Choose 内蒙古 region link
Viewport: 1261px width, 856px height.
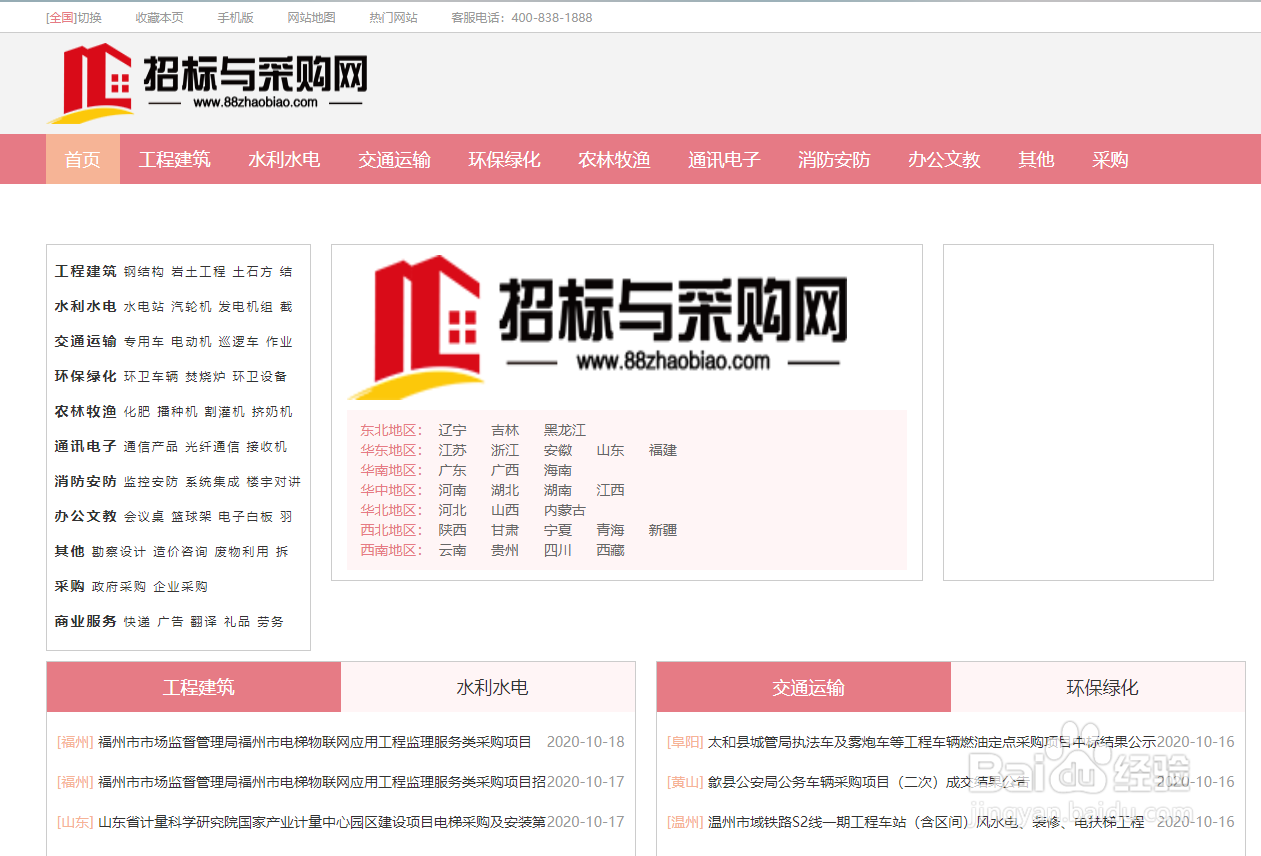[565, 510]
